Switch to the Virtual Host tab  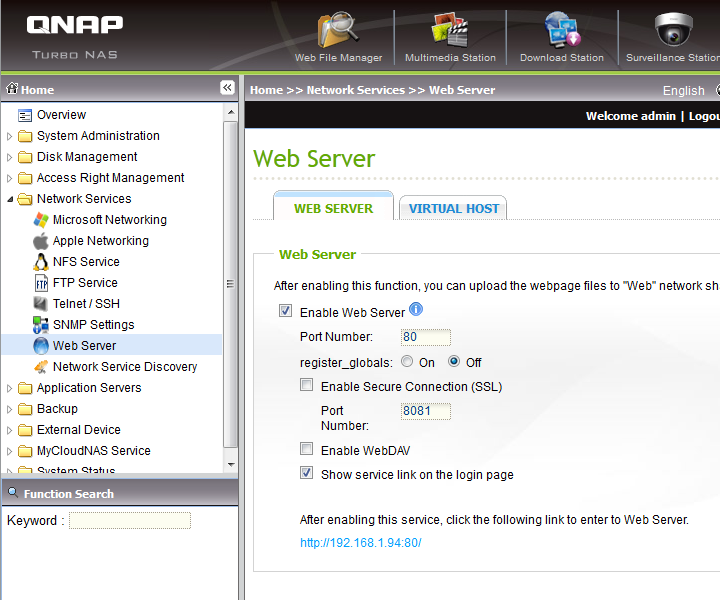(453, 208)
